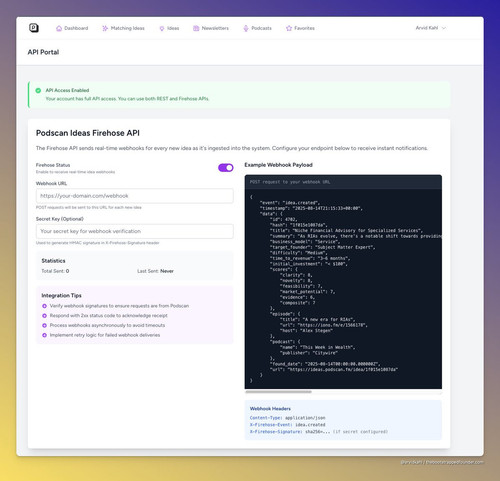500x481 pixels.
Task: Click the Content-Type header line
Action: click(x=288, y=418)
